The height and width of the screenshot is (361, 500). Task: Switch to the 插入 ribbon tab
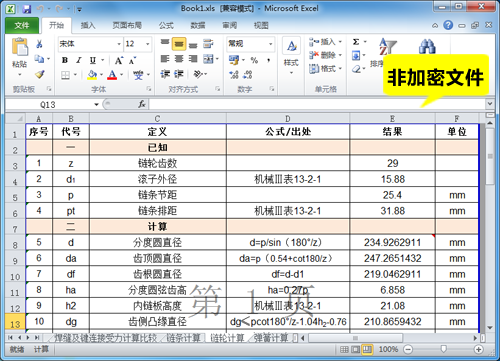(x=88, y=25)
